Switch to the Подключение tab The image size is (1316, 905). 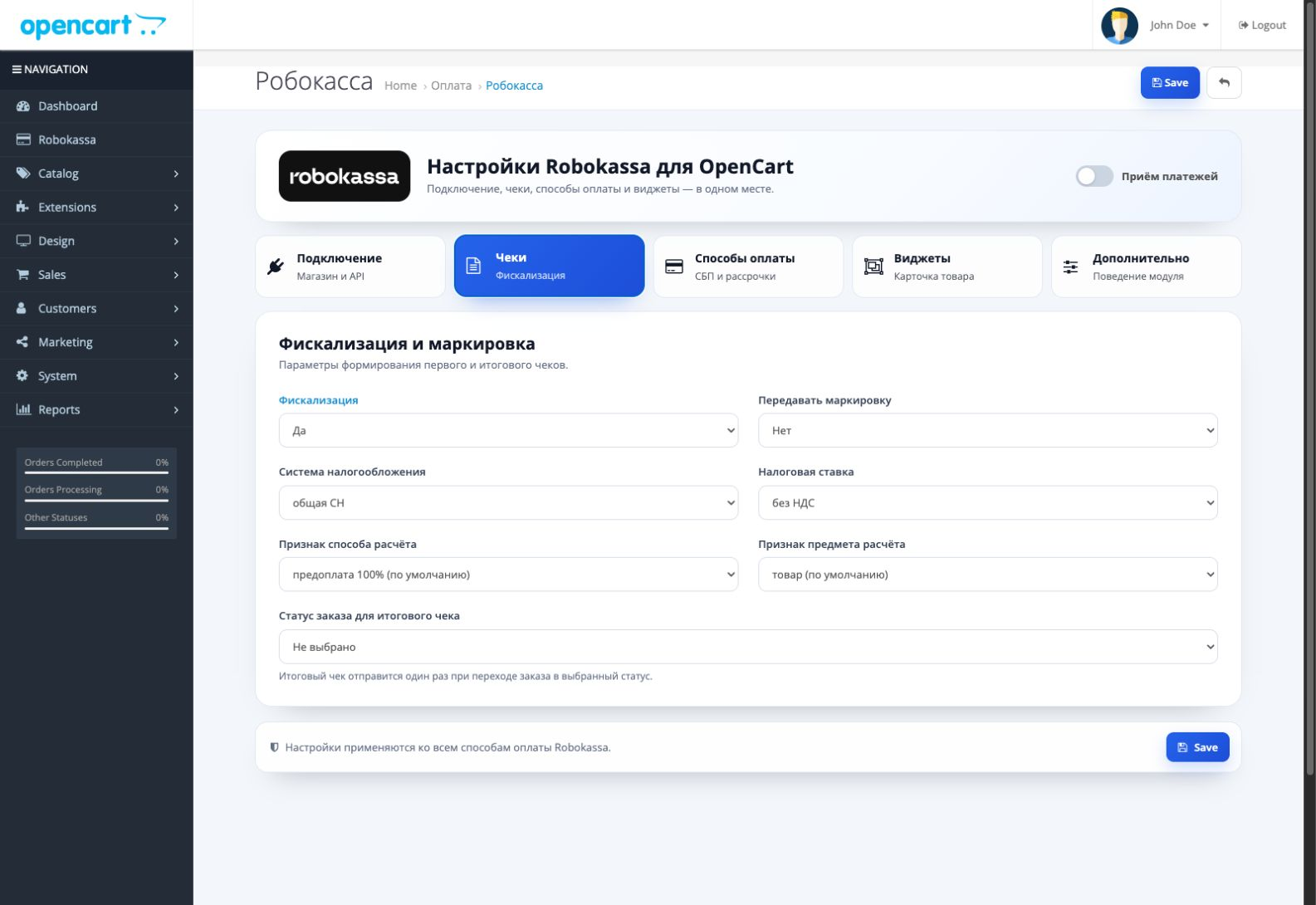pos(350,267)
